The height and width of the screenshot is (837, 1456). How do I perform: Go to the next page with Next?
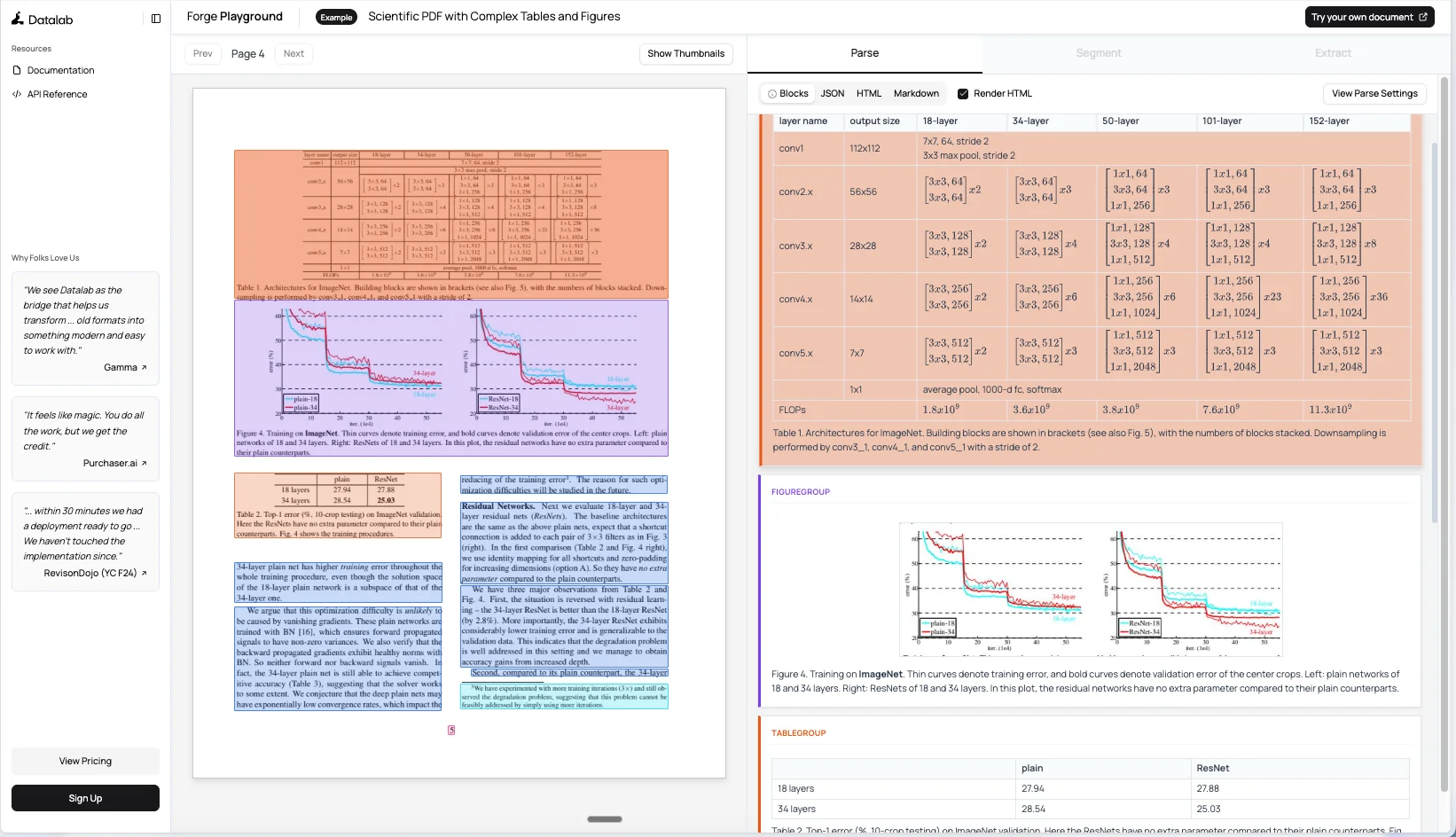click(x=294, y=53)
